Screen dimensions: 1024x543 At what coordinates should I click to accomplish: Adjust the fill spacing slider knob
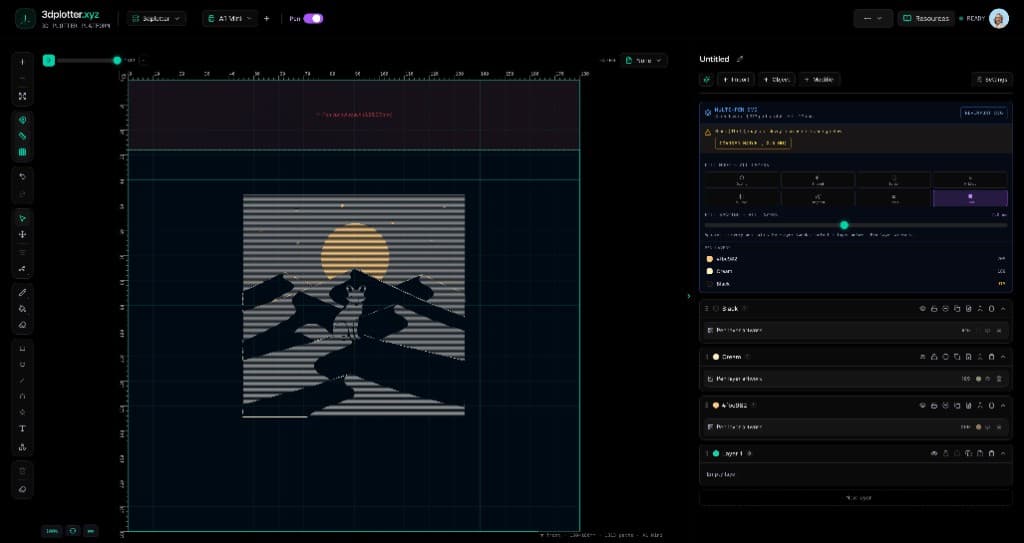click(x=844, y=225)
